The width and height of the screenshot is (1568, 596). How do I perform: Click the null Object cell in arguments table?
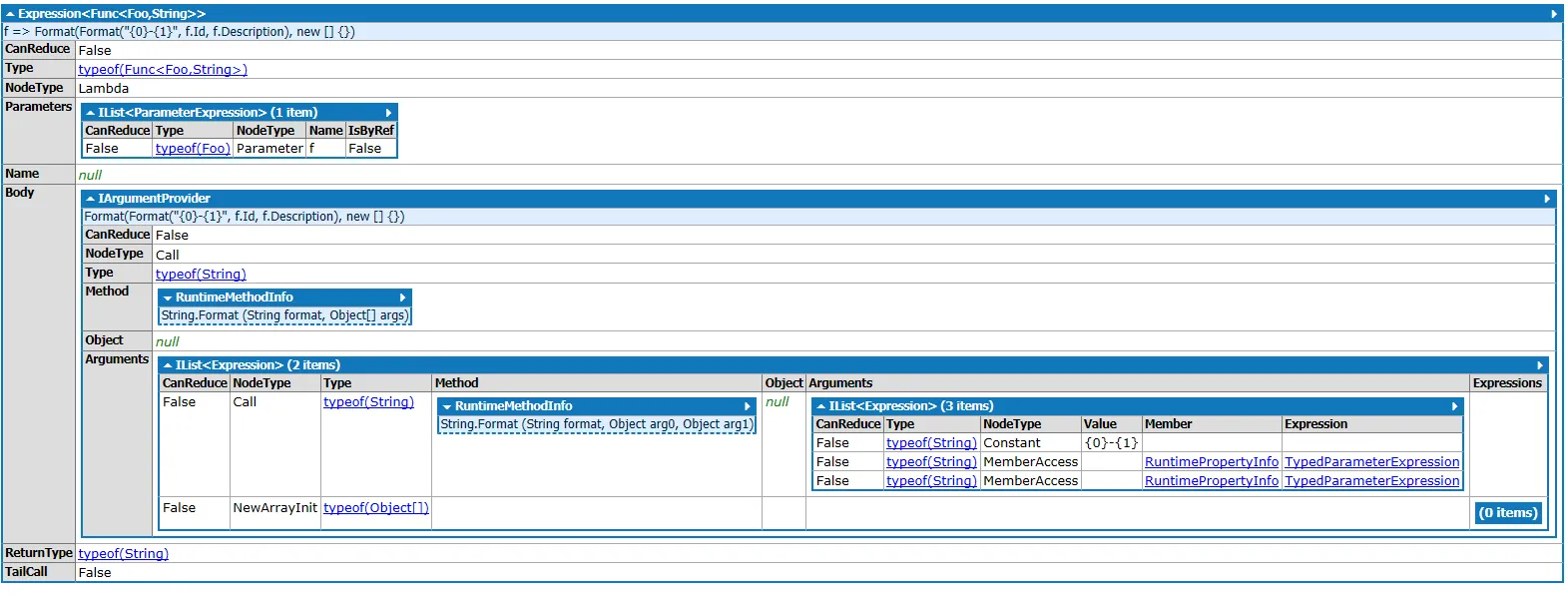click(x=778, y=402)
